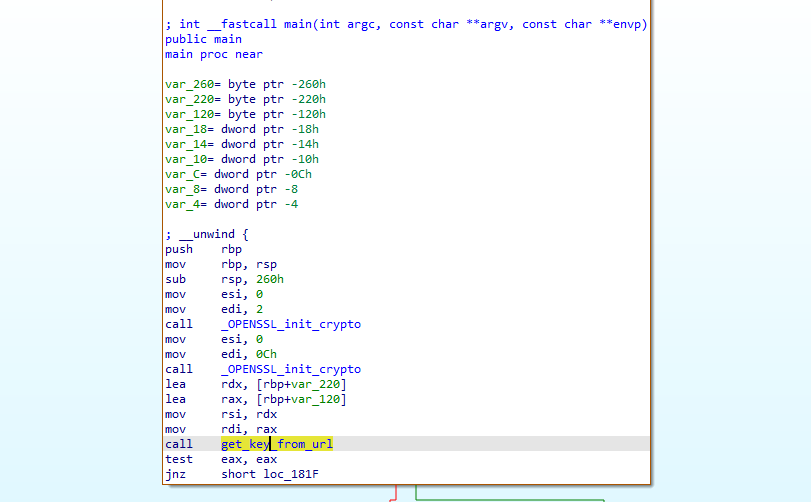Click the 'mov rbp, rsp' instruction
Screen dimensions: 811x502
point(221,264)
